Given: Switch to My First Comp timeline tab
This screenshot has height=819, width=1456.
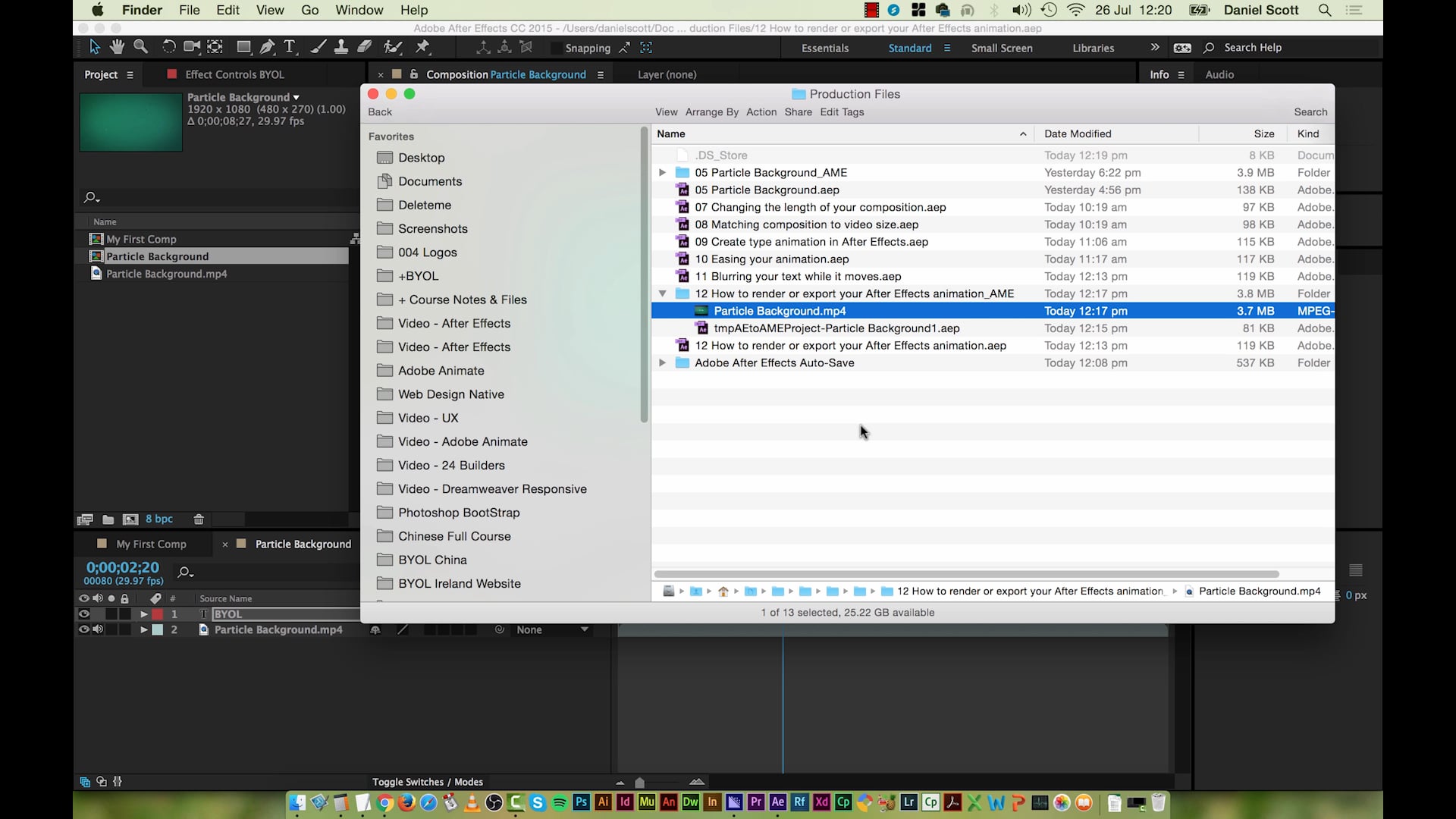Looking at the screenshot, I should (x=151, y=544).
